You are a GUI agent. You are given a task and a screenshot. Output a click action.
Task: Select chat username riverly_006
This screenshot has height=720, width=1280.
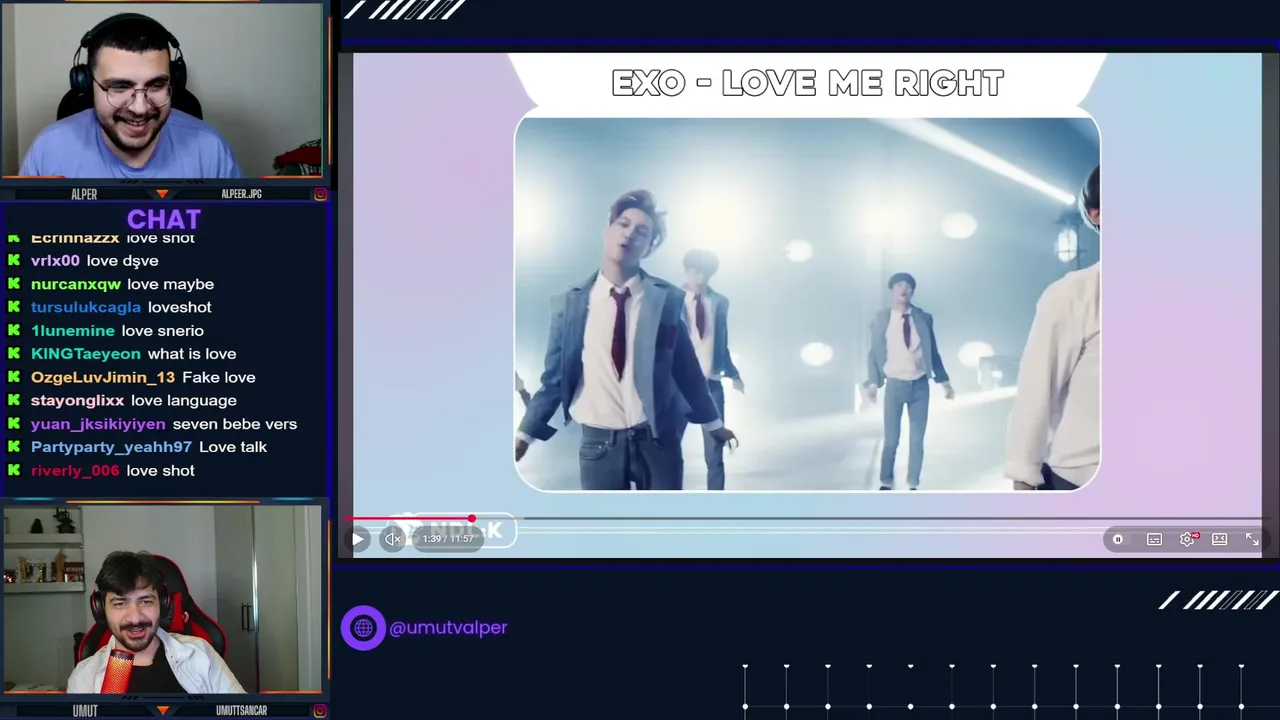[75, 470]
